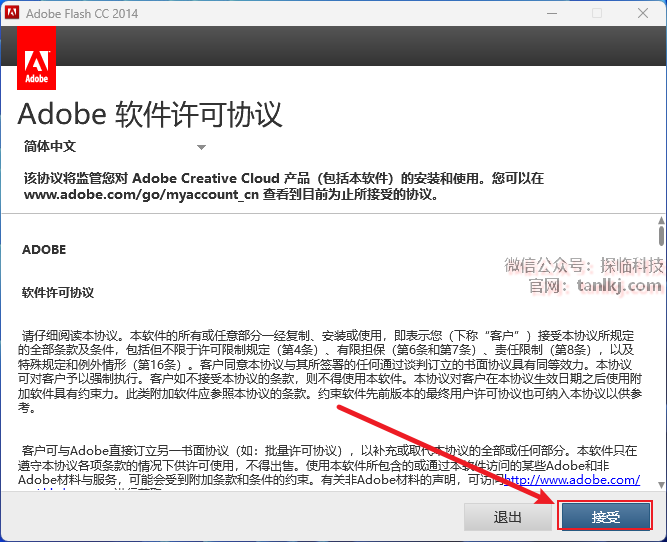Accept the license with the 接受 button
The width and height of the screenshot is (667, 542).
(x=605, y=517)
